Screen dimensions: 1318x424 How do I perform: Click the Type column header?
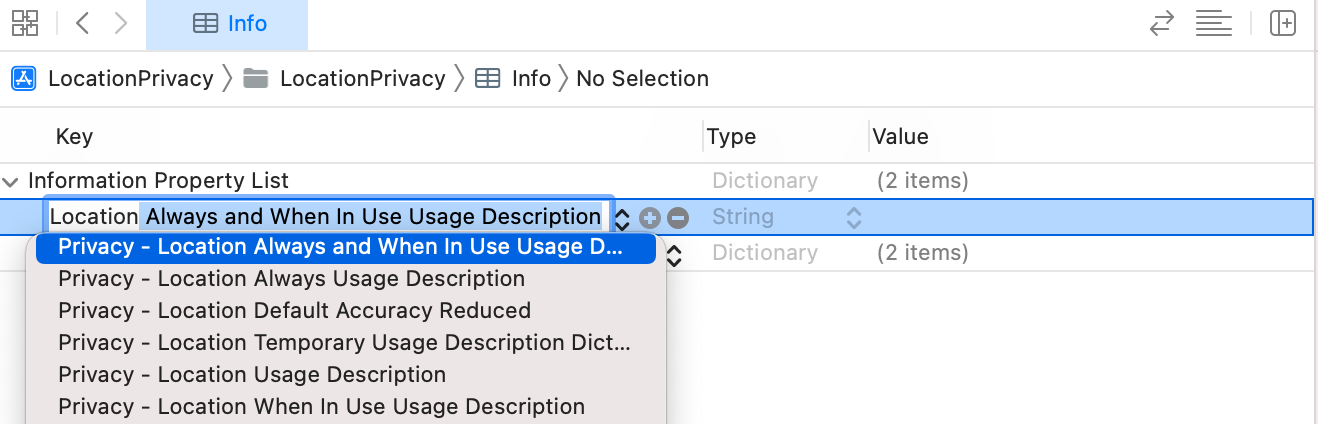click(731, 136)
